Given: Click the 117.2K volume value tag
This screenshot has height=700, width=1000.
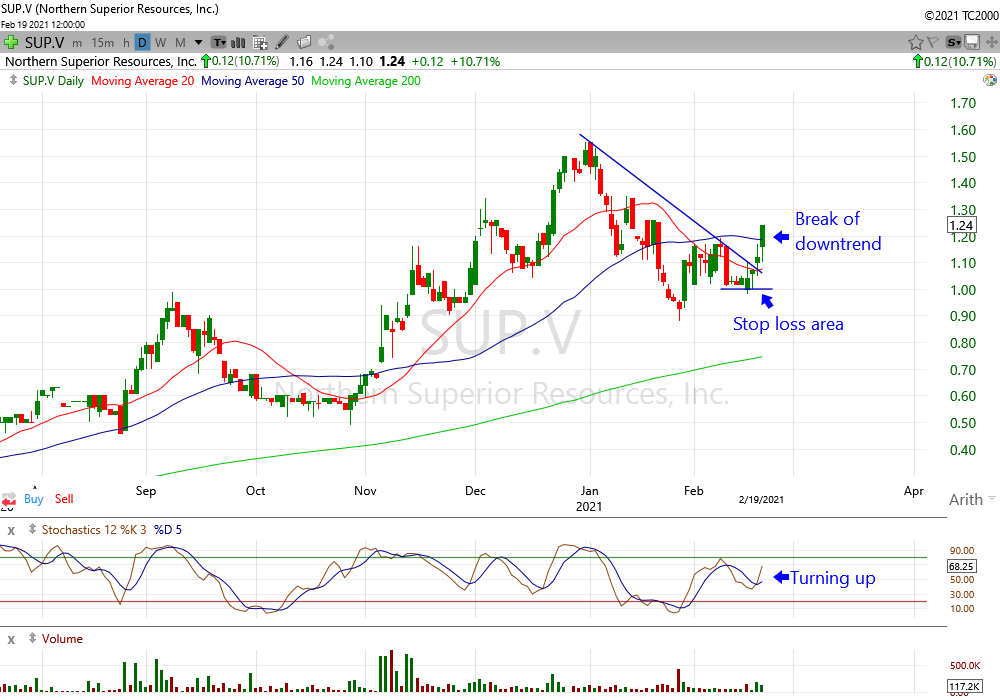Looking at the screenshot, I should point(964,687).
